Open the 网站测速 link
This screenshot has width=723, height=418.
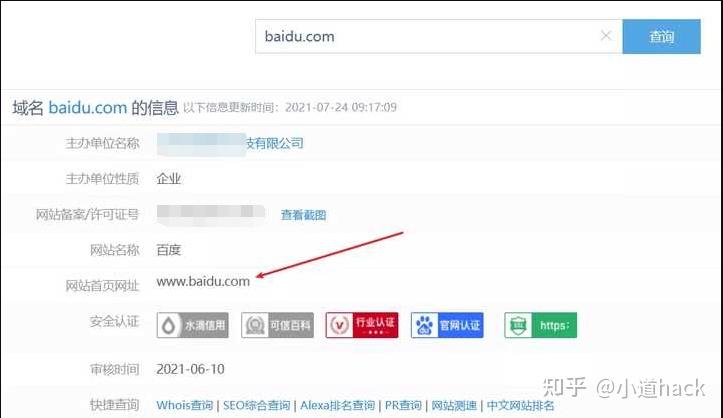(454, 406)
